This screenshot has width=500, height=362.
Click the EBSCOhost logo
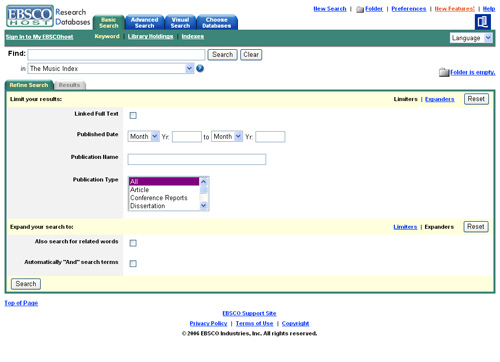pos(30,16)
